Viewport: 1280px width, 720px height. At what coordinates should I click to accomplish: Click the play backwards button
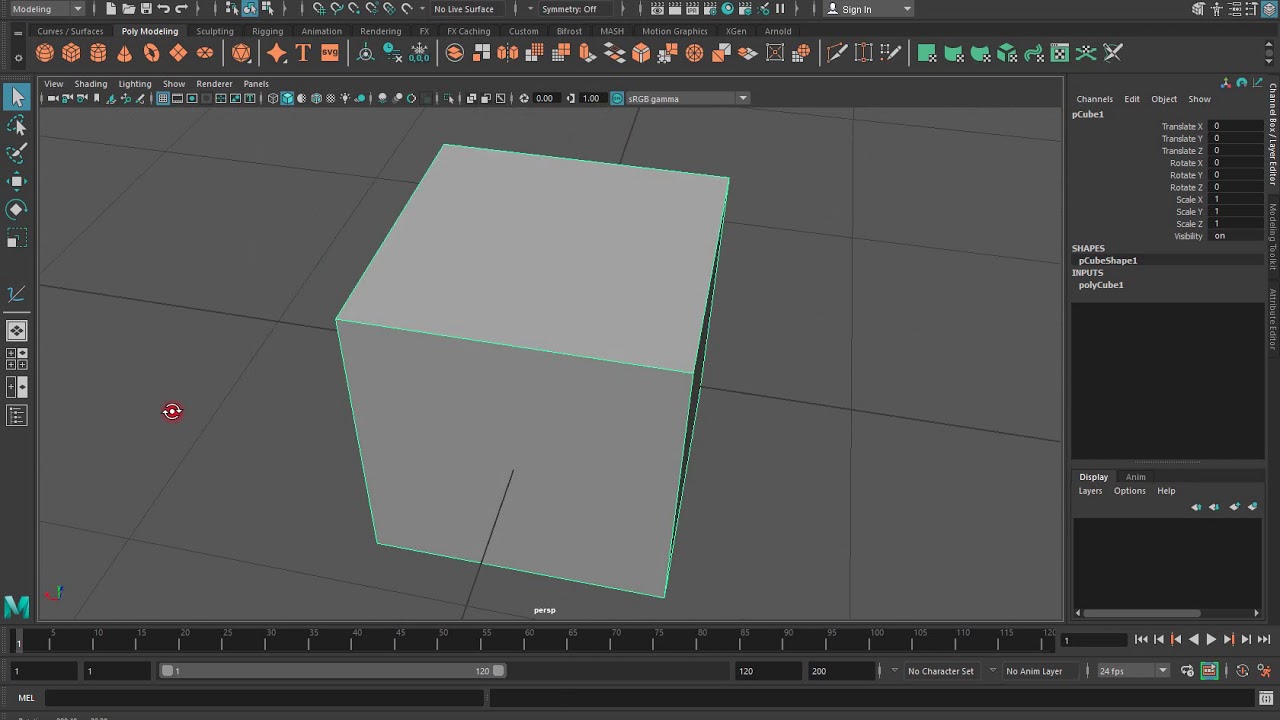point(1193,640)
